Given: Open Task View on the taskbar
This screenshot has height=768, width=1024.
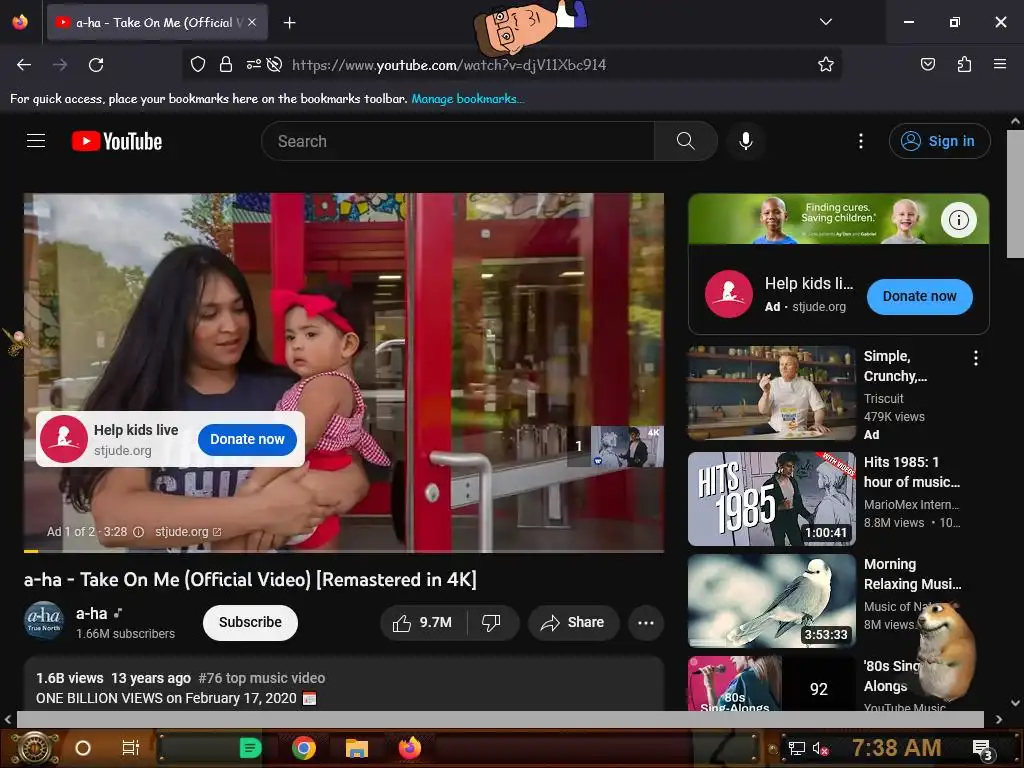Looking at the screenshot, I should (131, 748).
